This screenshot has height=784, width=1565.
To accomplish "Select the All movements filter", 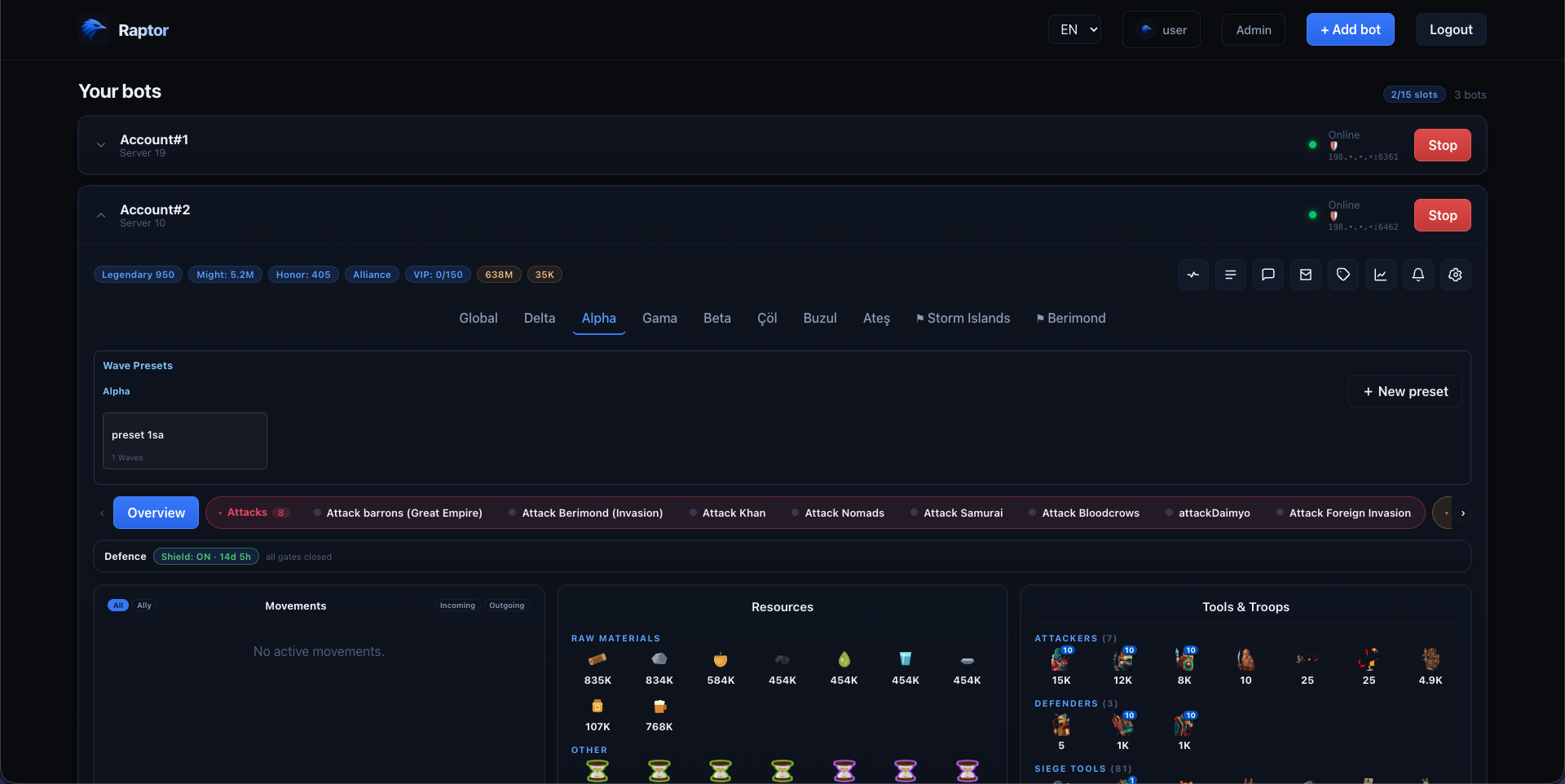I will 118,606.
